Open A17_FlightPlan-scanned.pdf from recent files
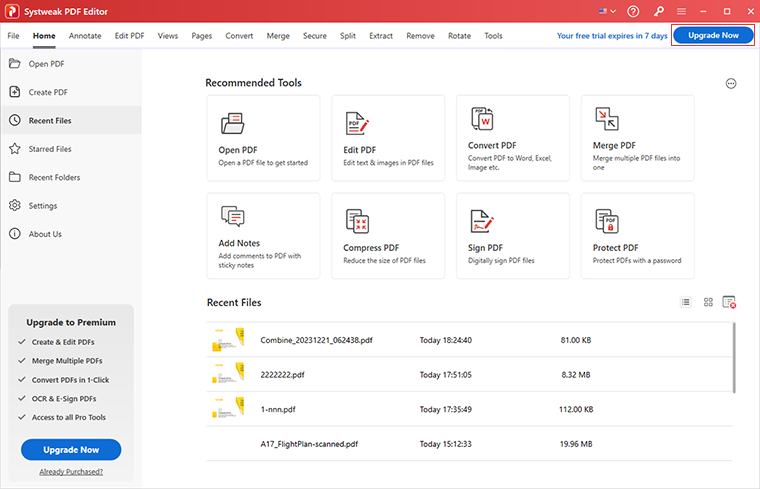 coord(469,444)
